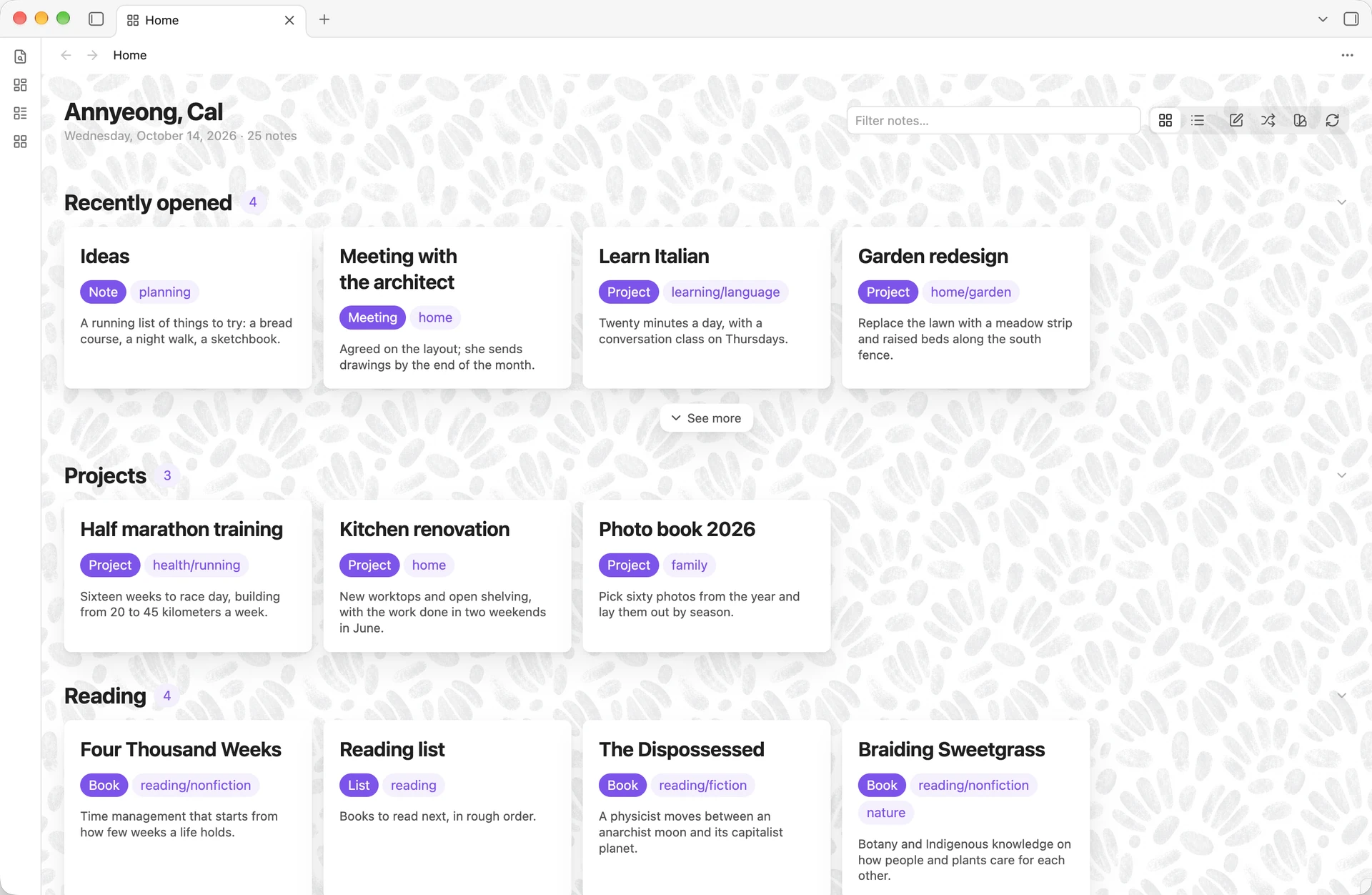
Task: Collapse the Projects section
Action: 1341,475
